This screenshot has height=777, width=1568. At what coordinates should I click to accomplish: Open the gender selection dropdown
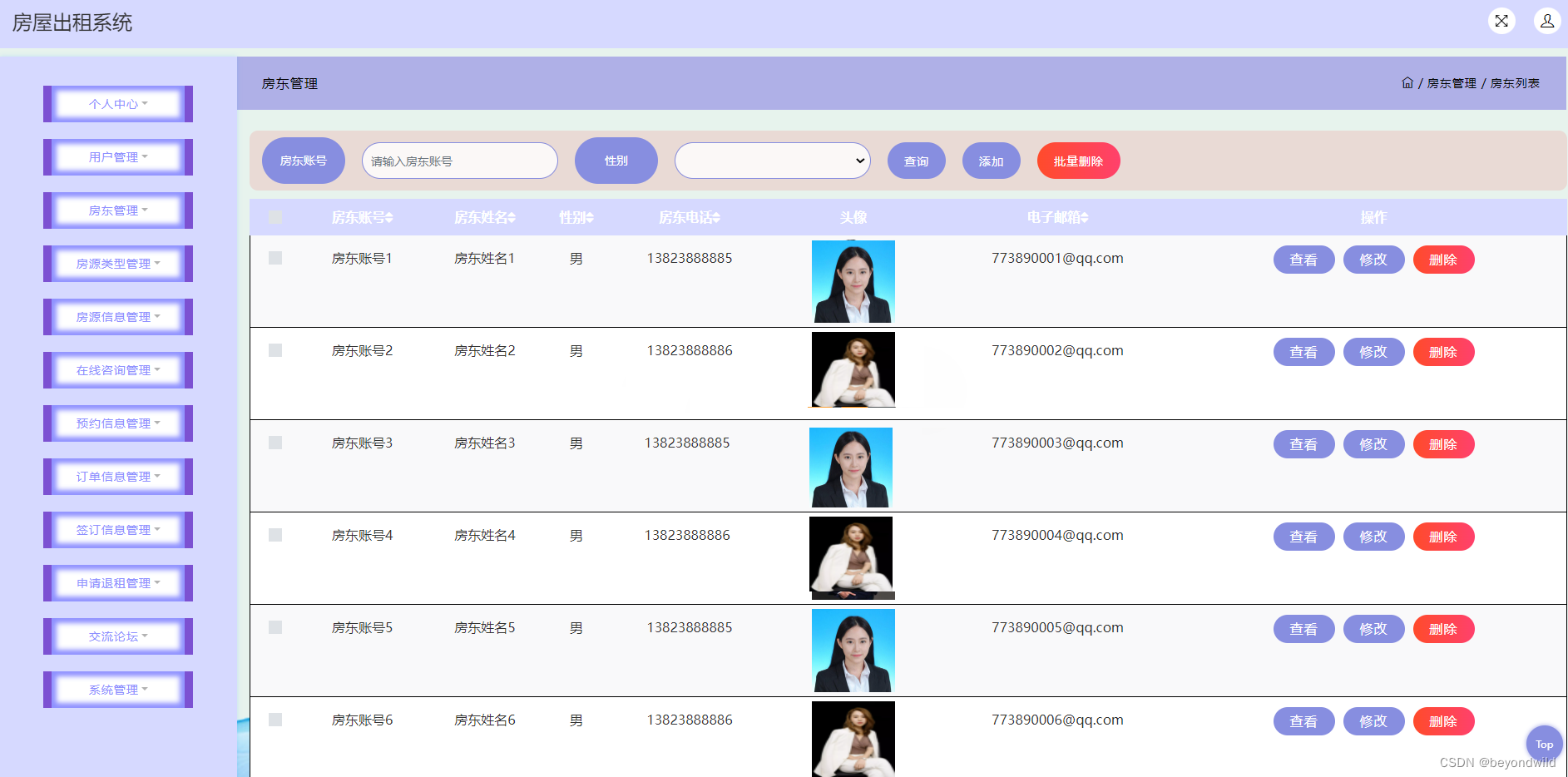(x=772, y=161)
